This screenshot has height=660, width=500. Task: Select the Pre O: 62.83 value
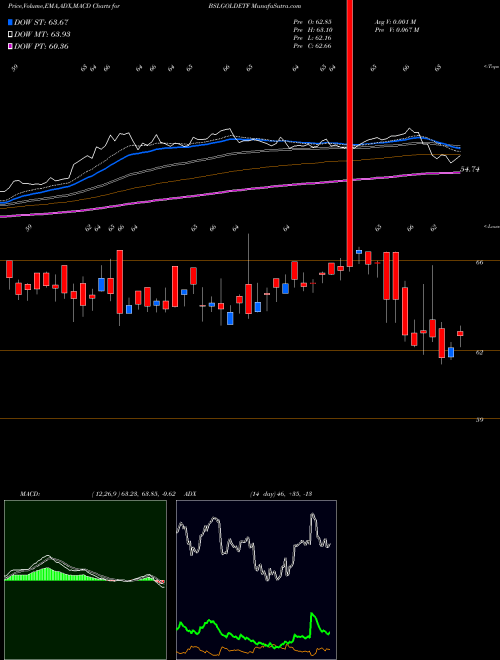312,22
